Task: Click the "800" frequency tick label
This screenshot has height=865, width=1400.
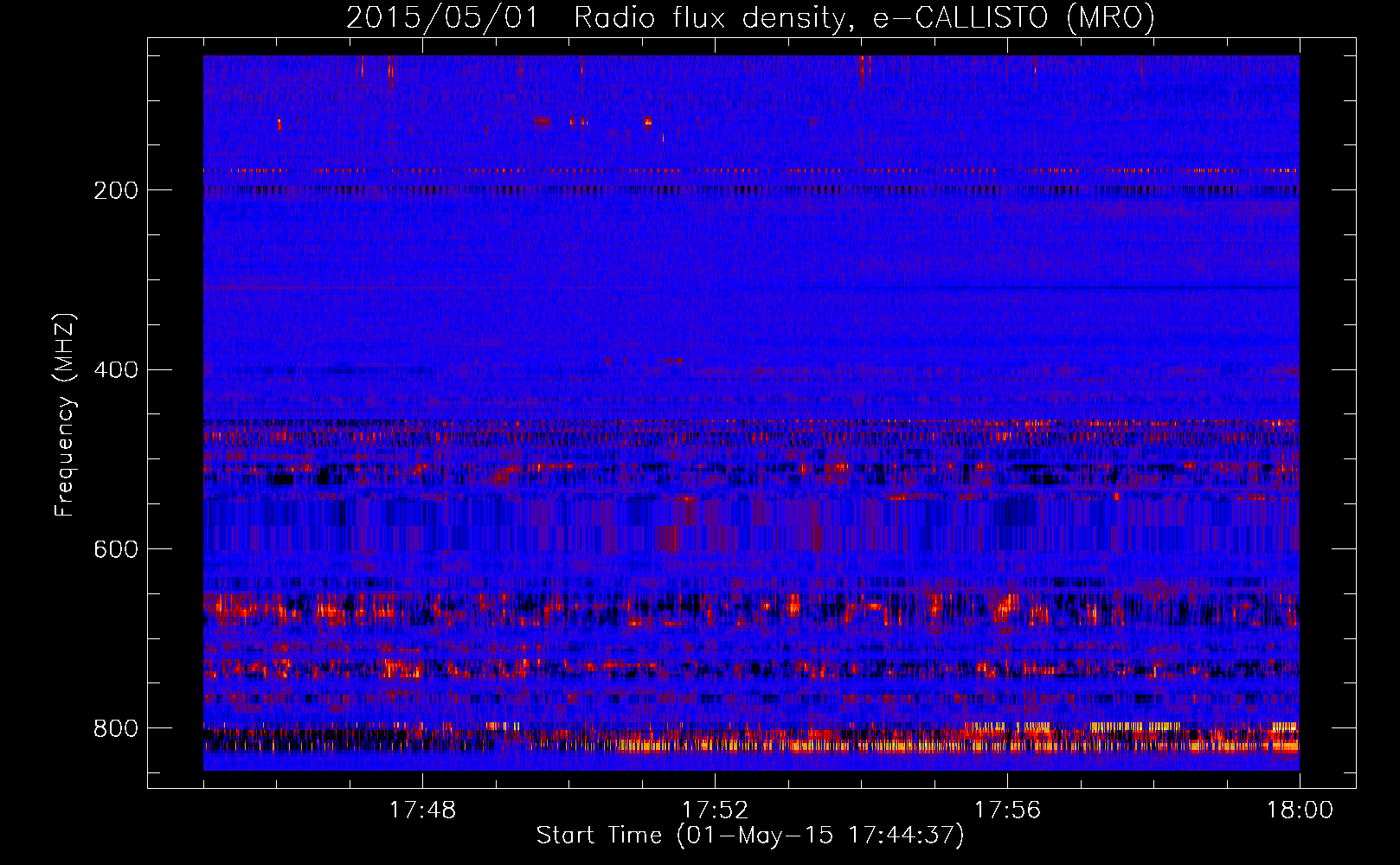Action: 115,729
